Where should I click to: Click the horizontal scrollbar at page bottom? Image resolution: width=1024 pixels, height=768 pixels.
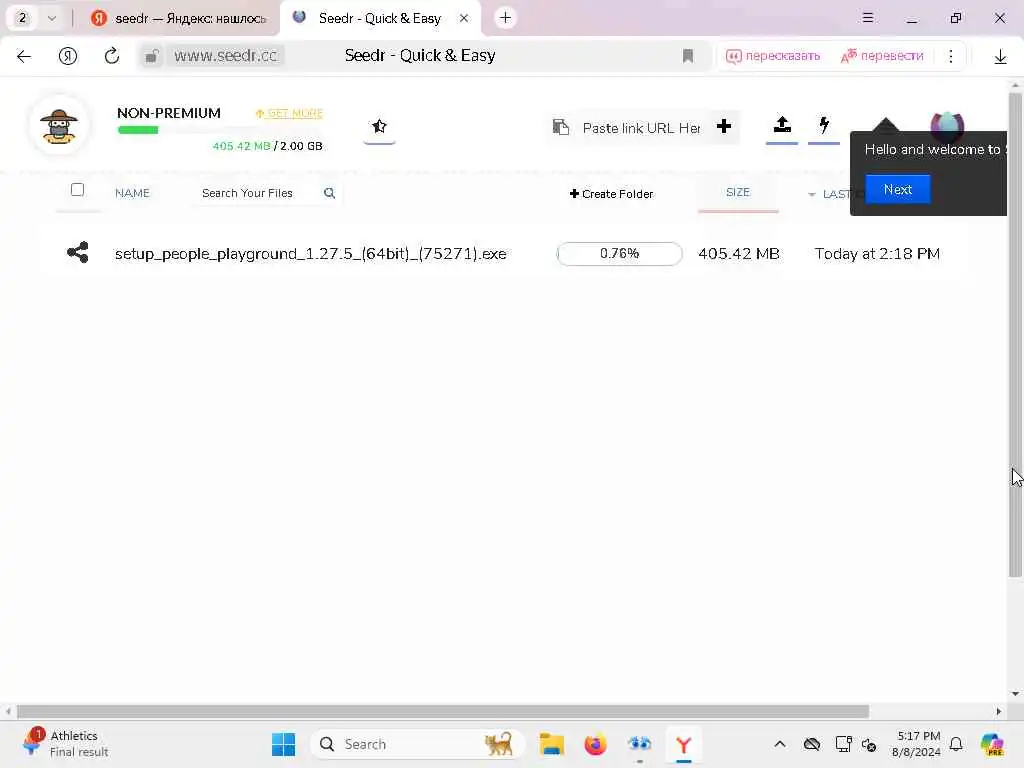tap(443, 711)
